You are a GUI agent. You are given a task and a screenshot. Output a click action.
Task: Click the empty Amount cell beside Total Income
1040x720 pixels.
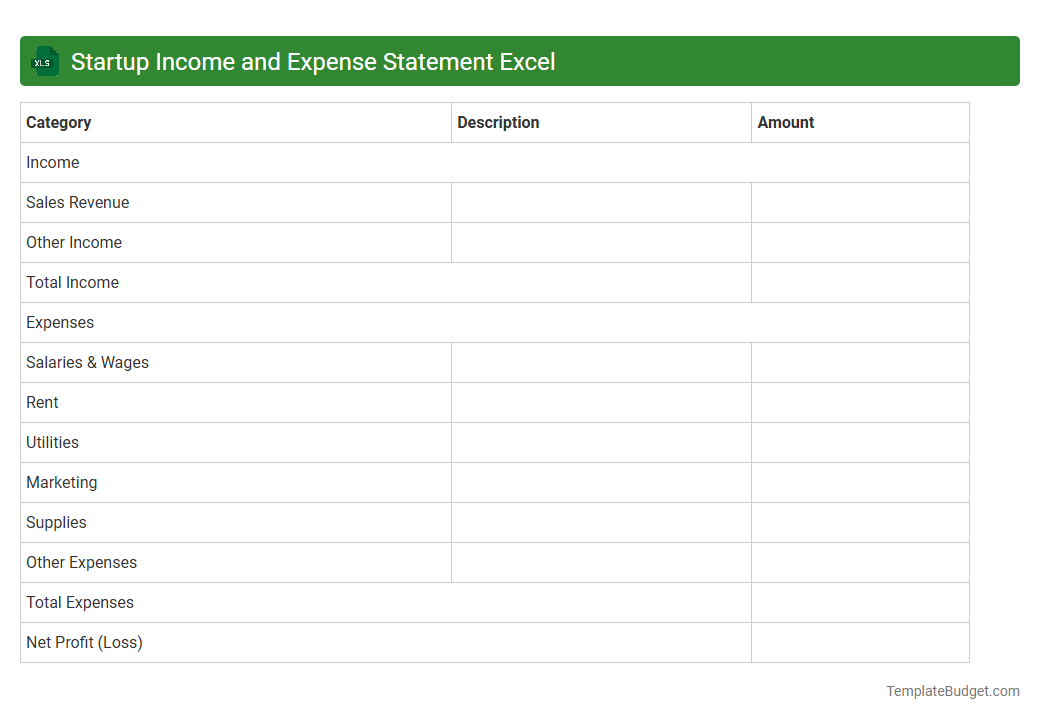[860, 282]
